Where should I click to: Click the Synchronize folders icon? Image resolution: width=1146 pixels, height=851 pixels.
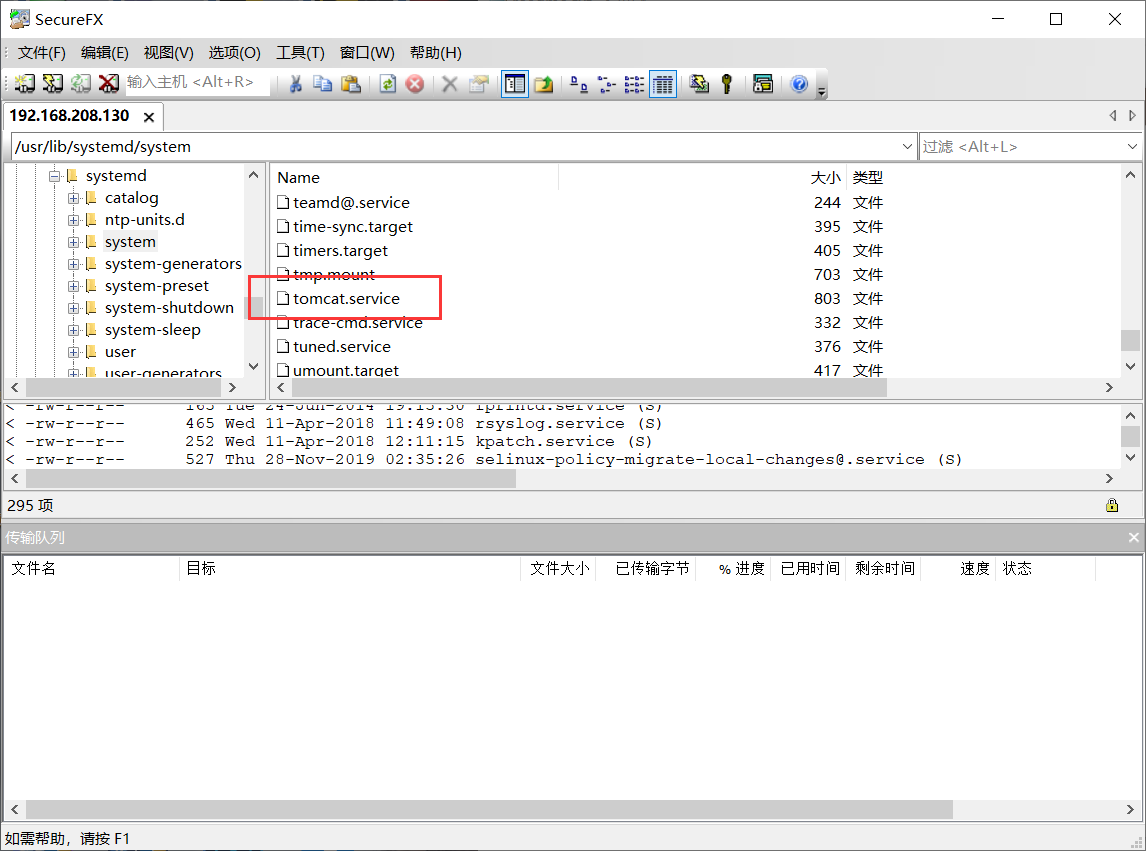point(699,84)
